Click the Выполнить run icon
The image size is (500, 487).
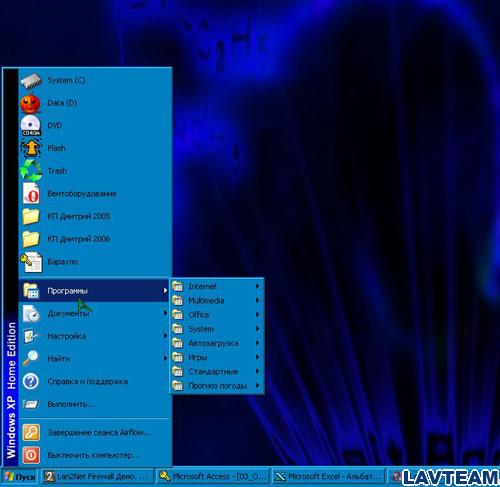pos(31,404)
